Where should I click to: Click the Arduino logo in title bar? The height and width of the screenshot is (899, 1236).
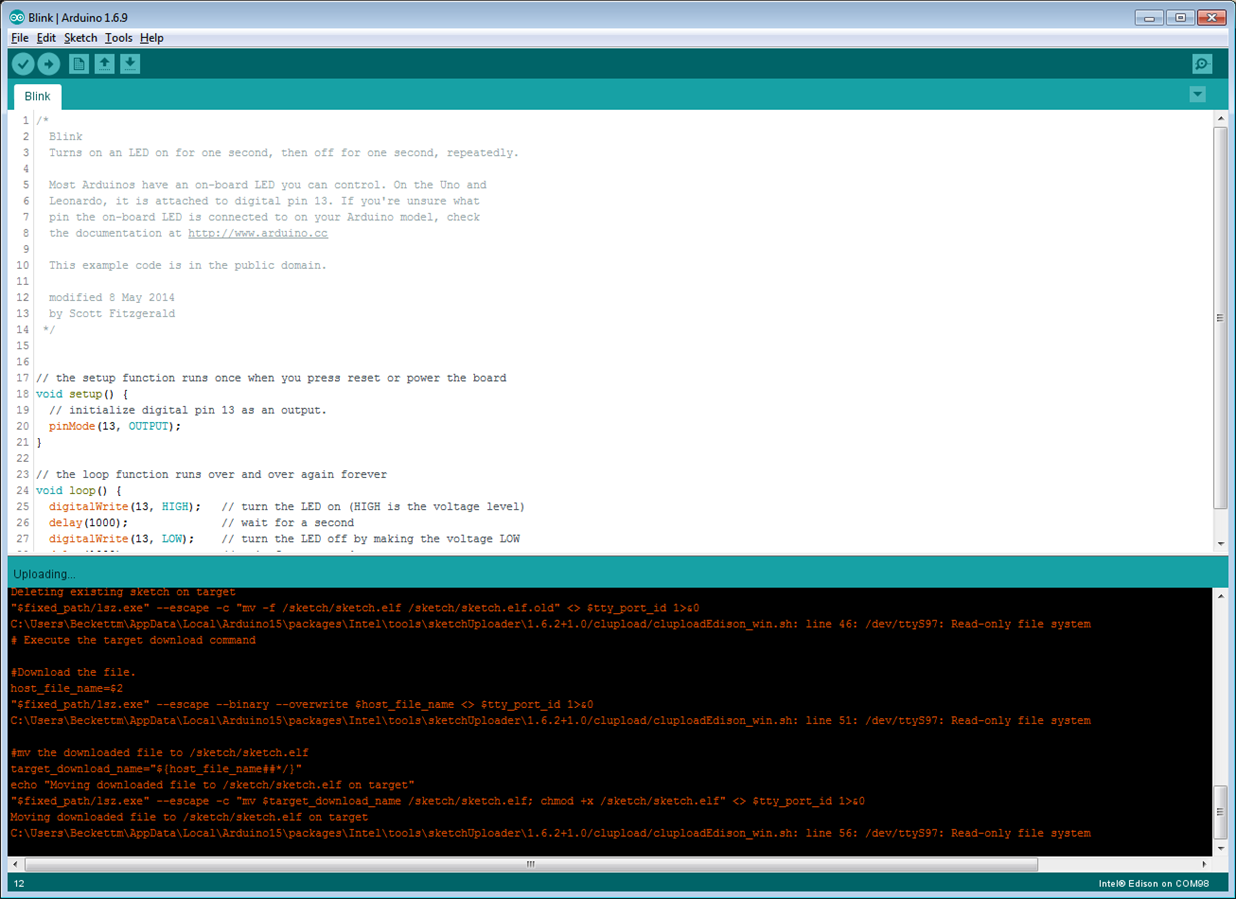17,17
